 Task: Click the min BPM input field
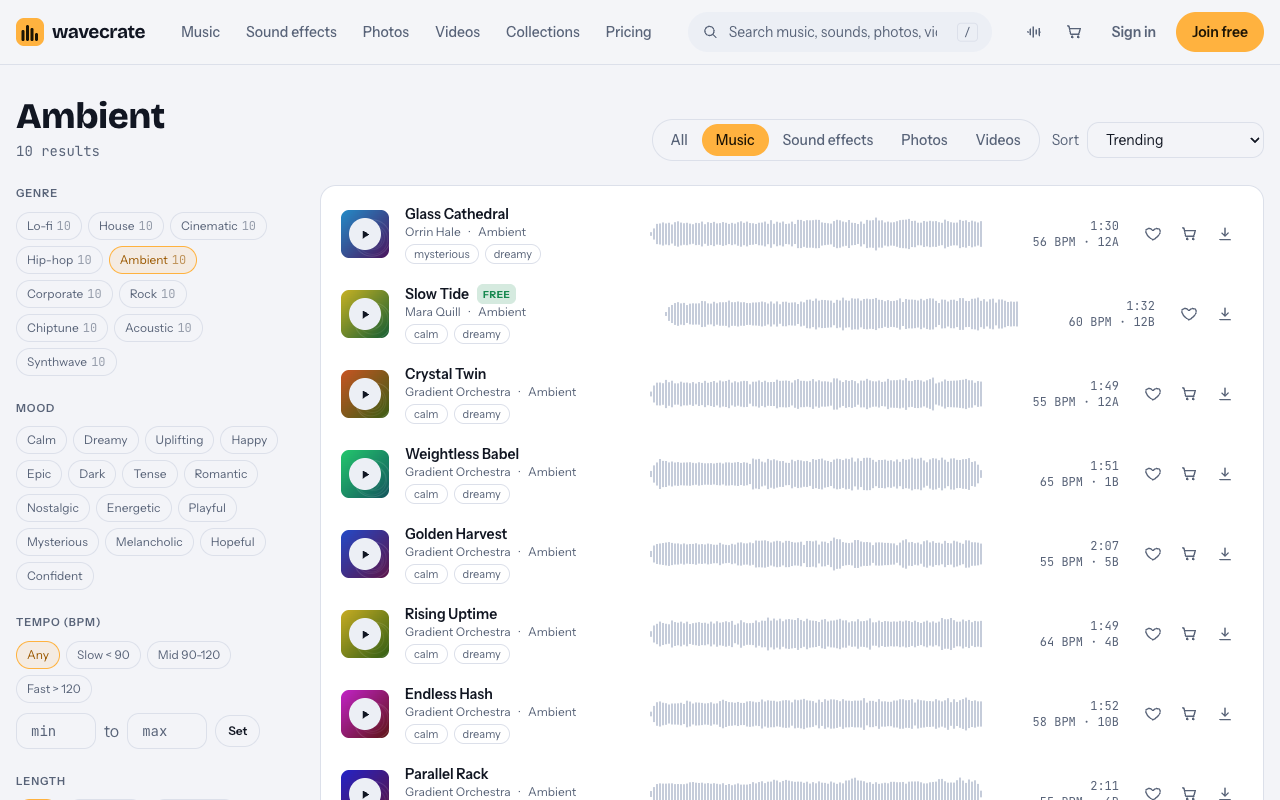[56, 731]
